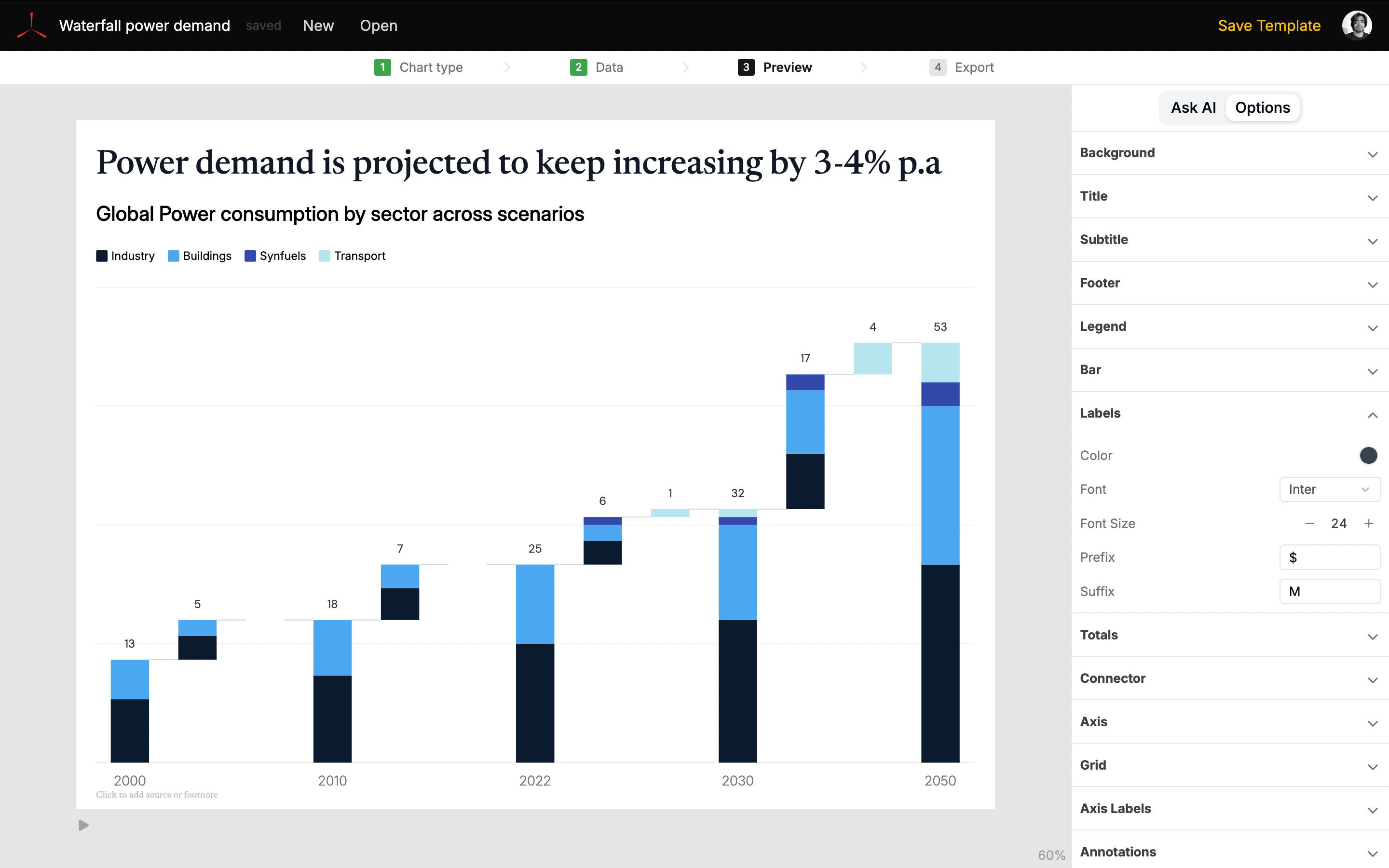This screenshot has height=868, width=1389.
Task: Expand the Background section
Action: (1230, 153)
